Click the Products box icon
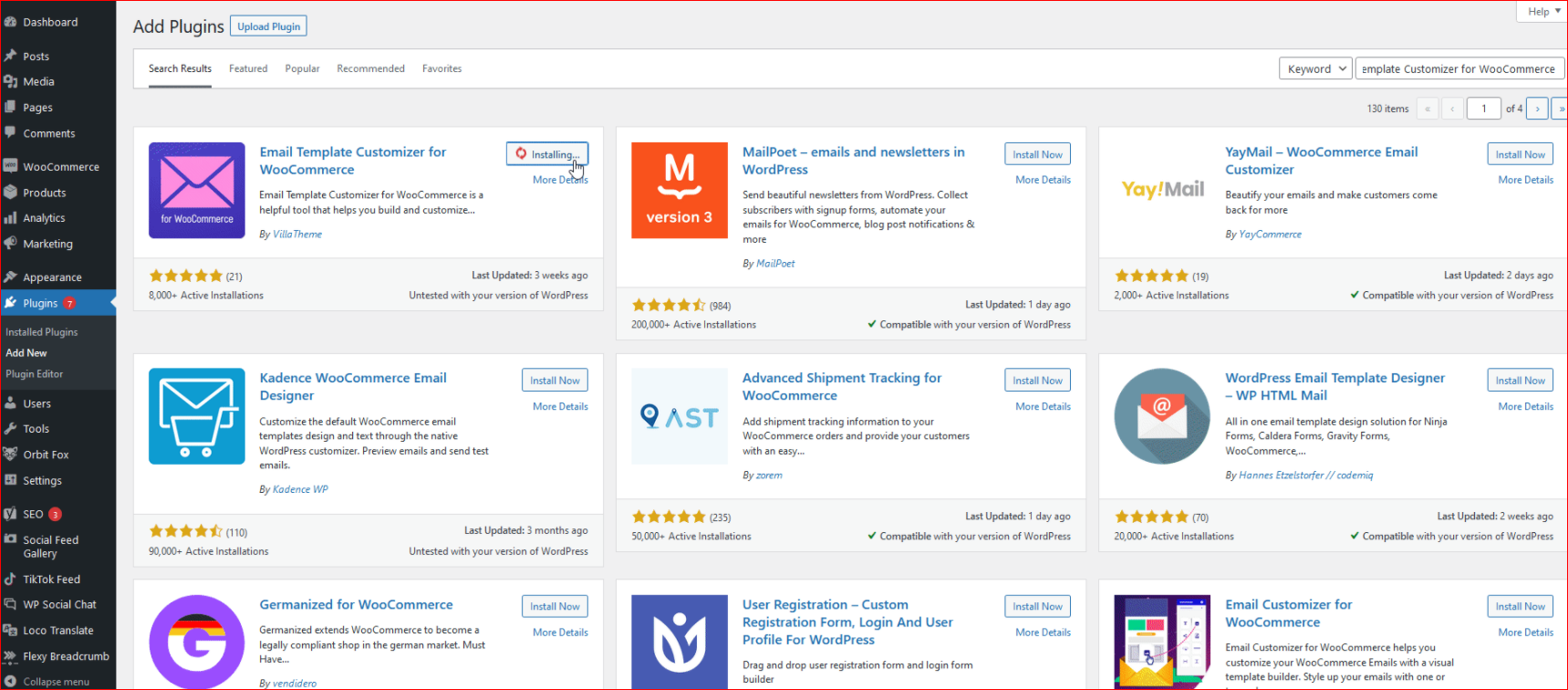 [10, 193]
